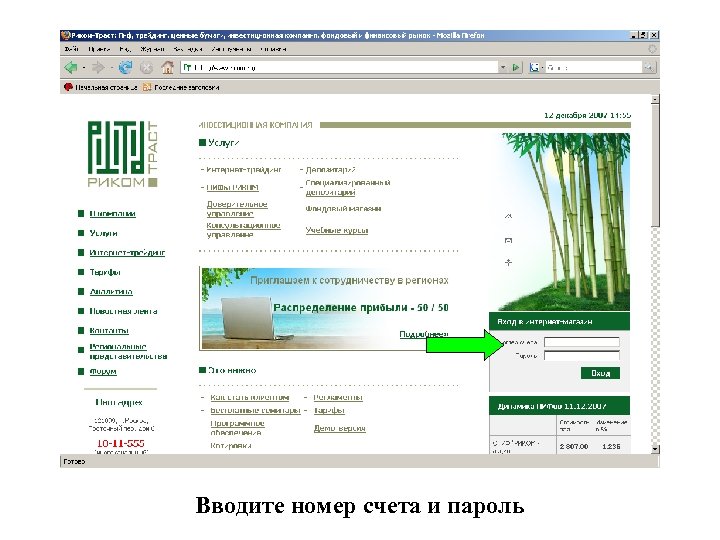720x540 pixels.
Task: Open the Журнал menu
Action: coord(152,49)
